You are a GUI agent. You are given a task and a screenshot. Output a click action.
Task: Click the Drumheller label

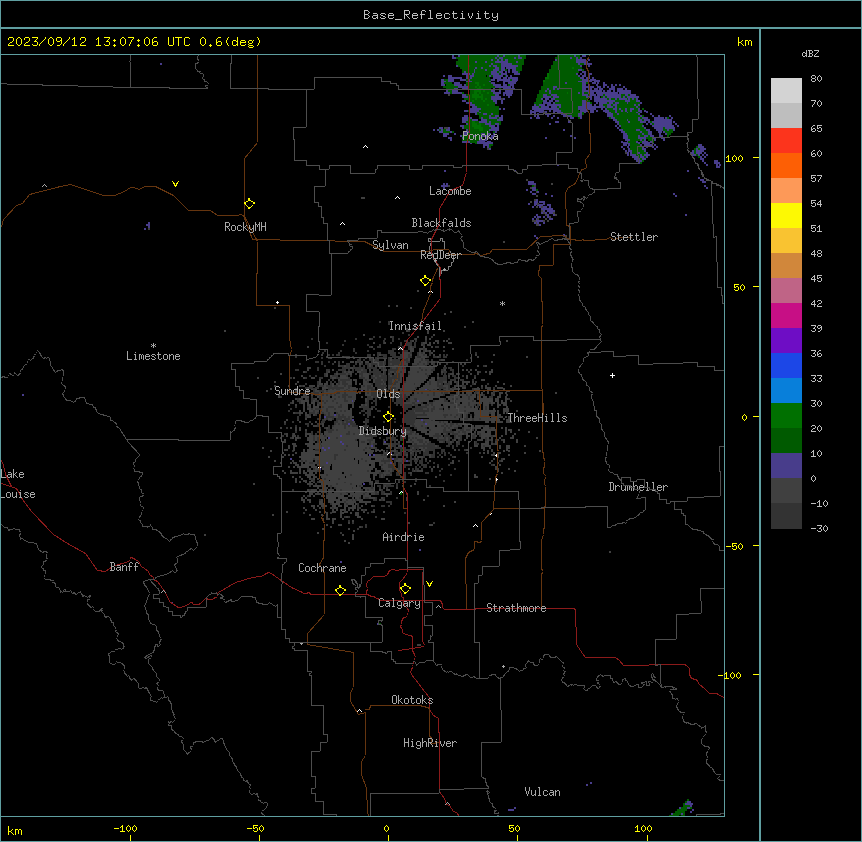tap(638, 487)
